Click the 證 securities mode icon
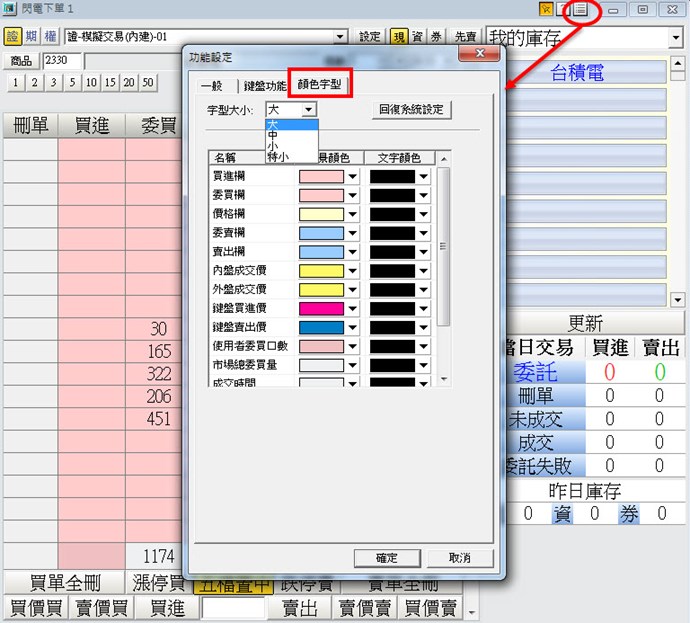The width and height of the screenshot is (690, 623). click(x=13, y=36)
